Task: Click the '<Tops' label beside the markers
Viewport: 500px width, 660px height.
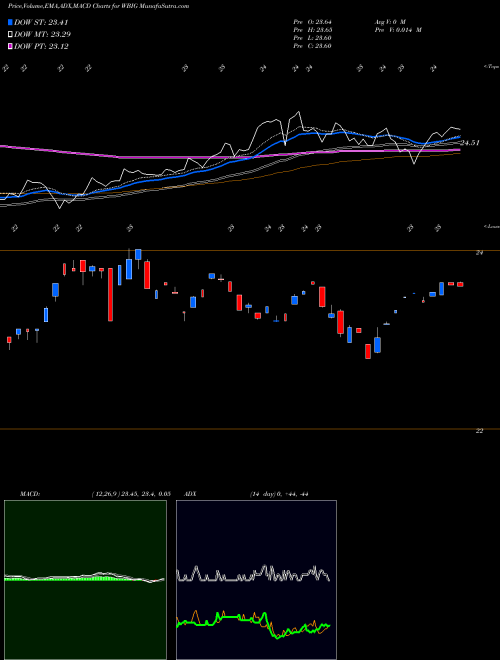Action: click(x=491, y=67)
